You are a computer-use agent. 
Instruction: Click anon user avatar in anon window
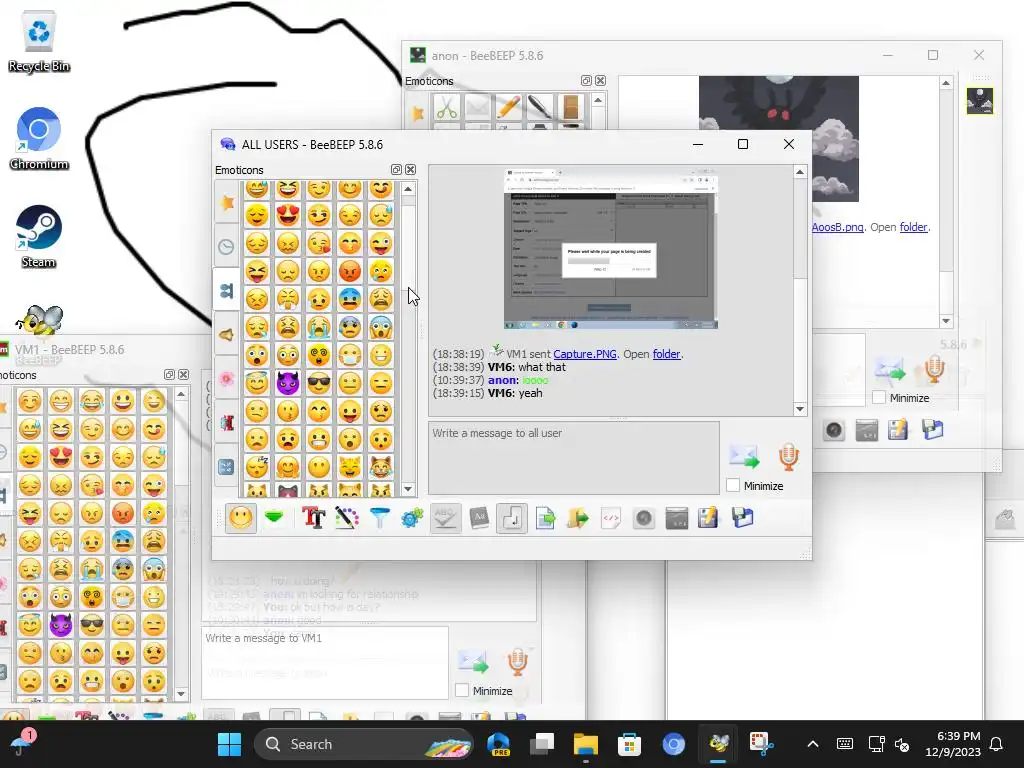[980, 101]
